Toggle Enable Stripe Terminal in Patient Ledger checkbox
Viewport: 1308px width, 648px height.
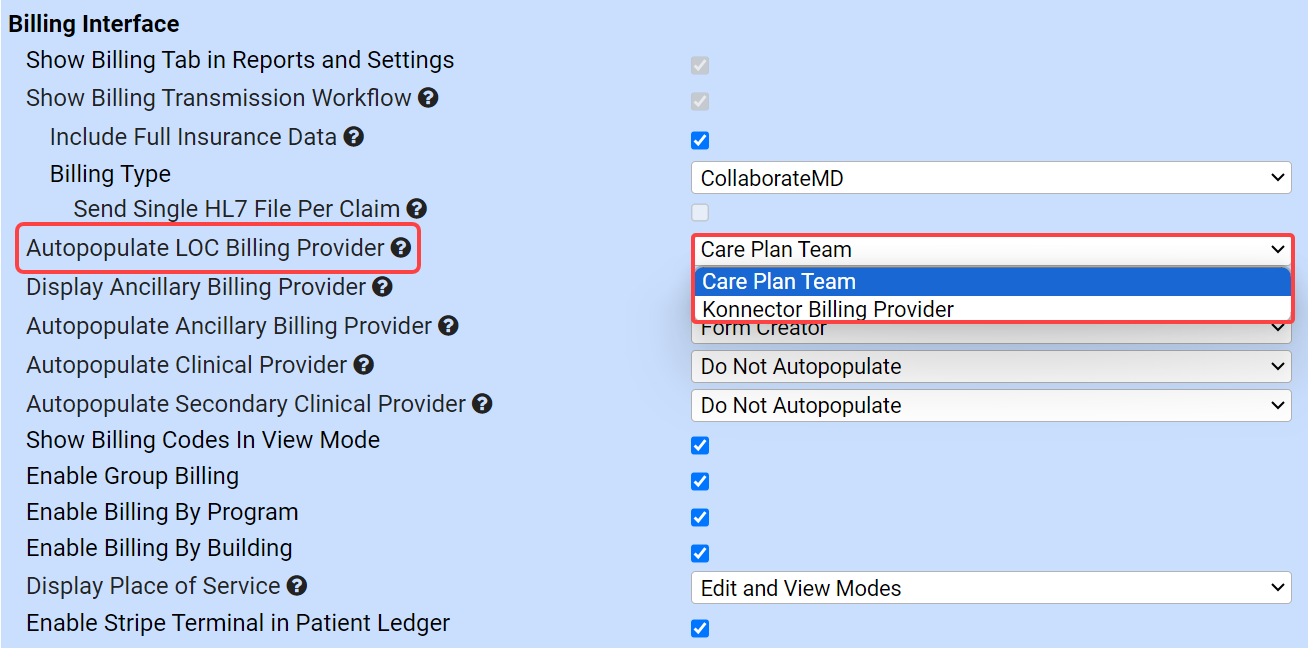pos(700,628)
